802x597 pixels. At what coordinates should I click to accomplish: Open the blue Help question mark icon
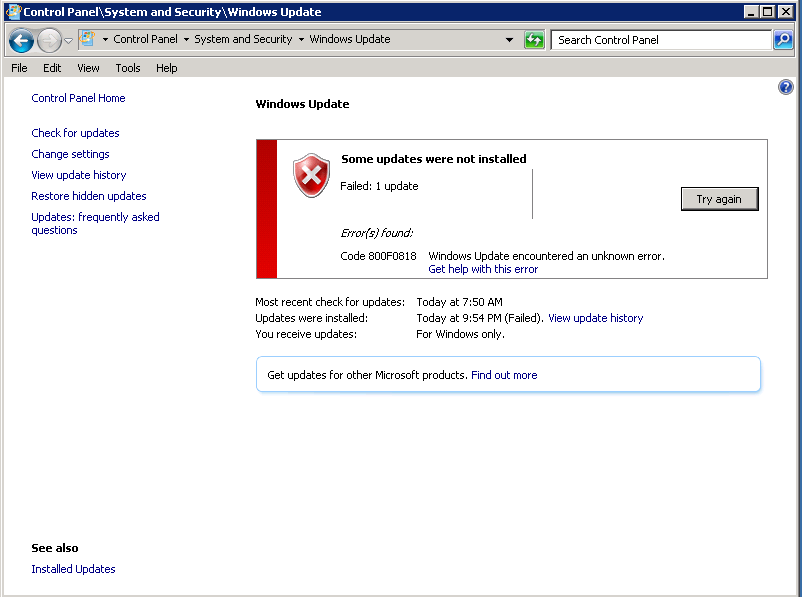[x=786, y=87]
